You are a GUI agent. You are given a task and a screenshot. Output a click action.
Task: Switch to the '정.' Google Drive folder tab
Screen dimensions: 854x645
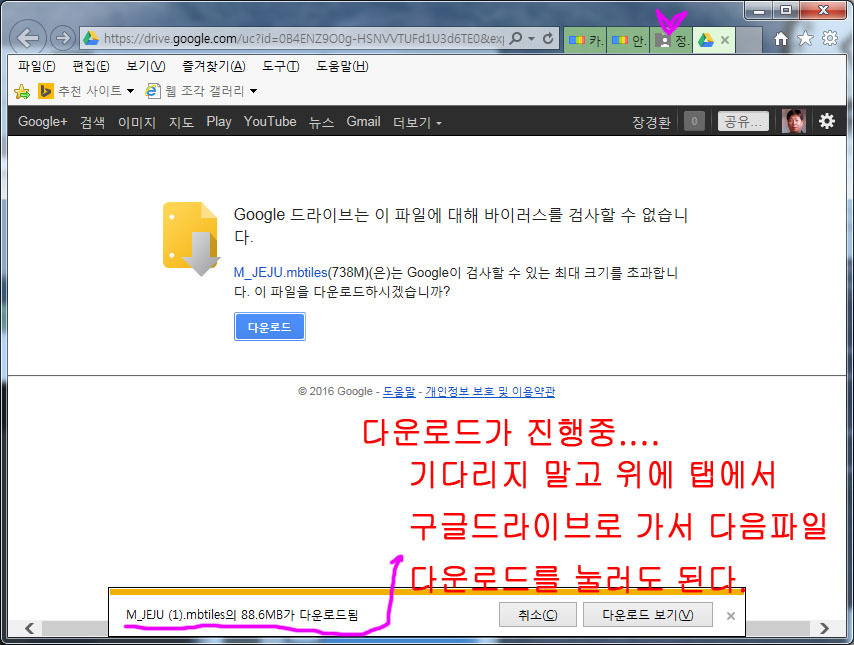point(671,40)
